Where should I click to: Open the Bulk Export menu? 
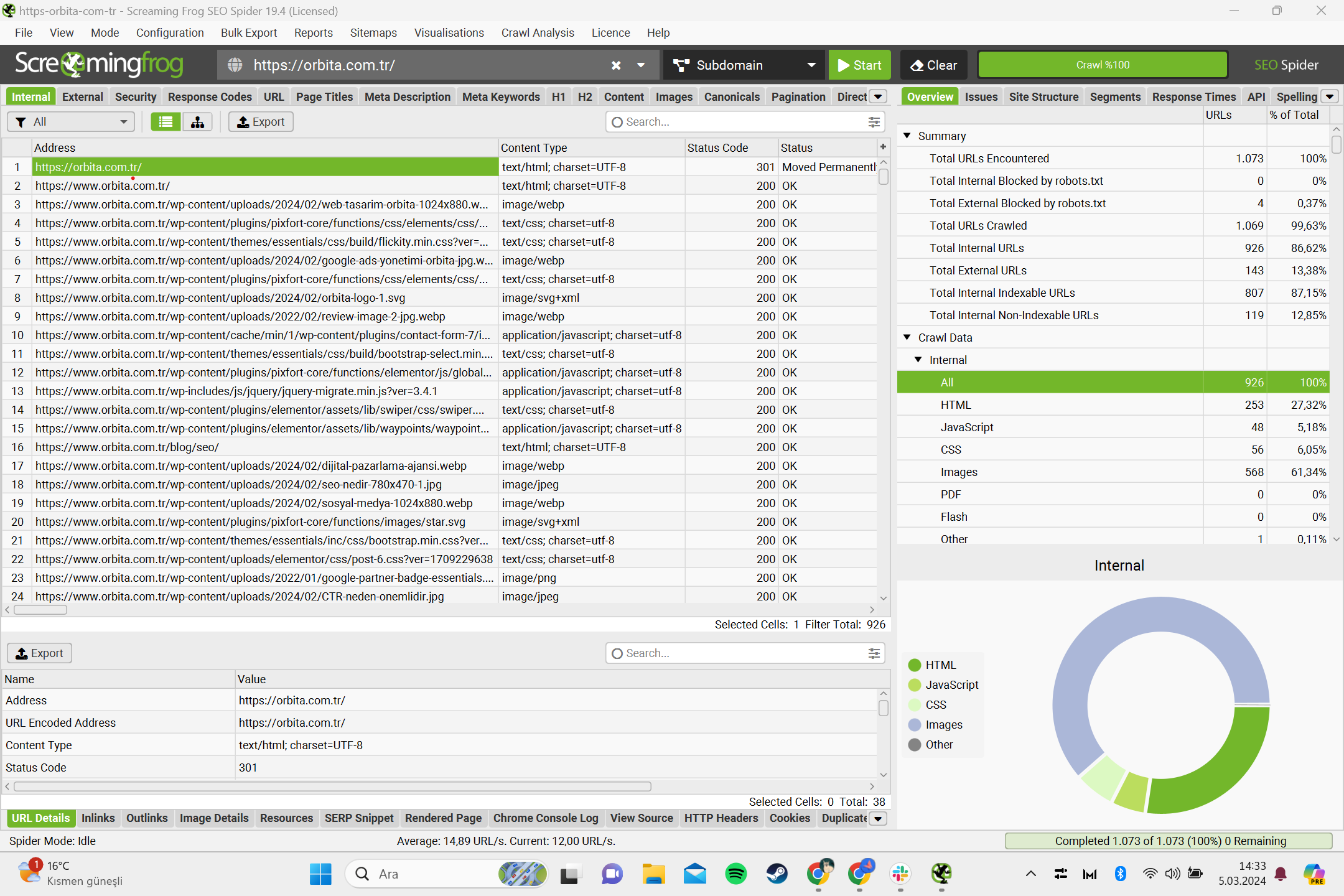(249, 33)
